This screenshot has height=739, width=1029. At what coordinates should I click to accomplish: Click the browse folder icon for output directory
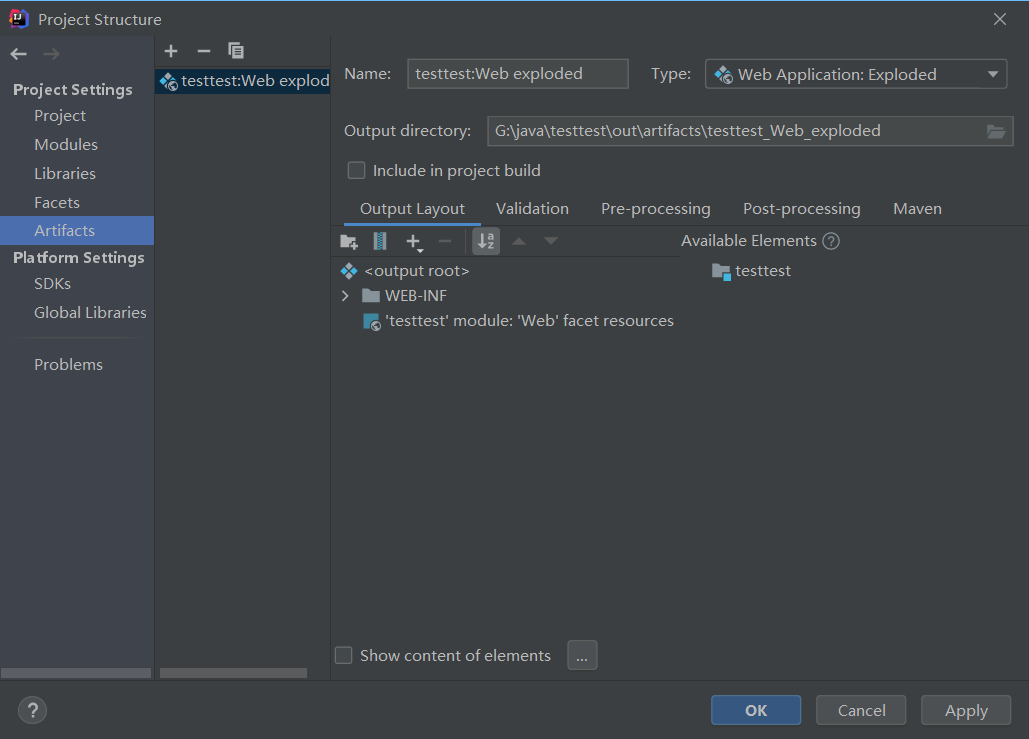coord(995,131)
